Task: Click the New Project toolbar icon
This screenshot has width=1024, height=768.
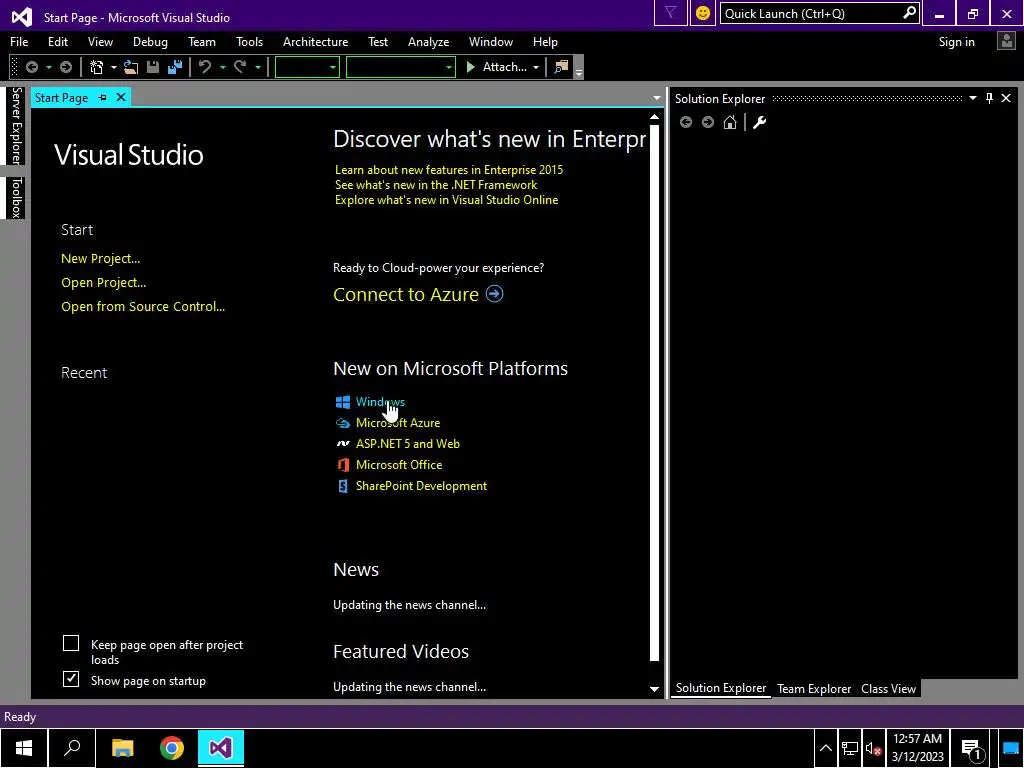Action: click(x=97, y=67)
